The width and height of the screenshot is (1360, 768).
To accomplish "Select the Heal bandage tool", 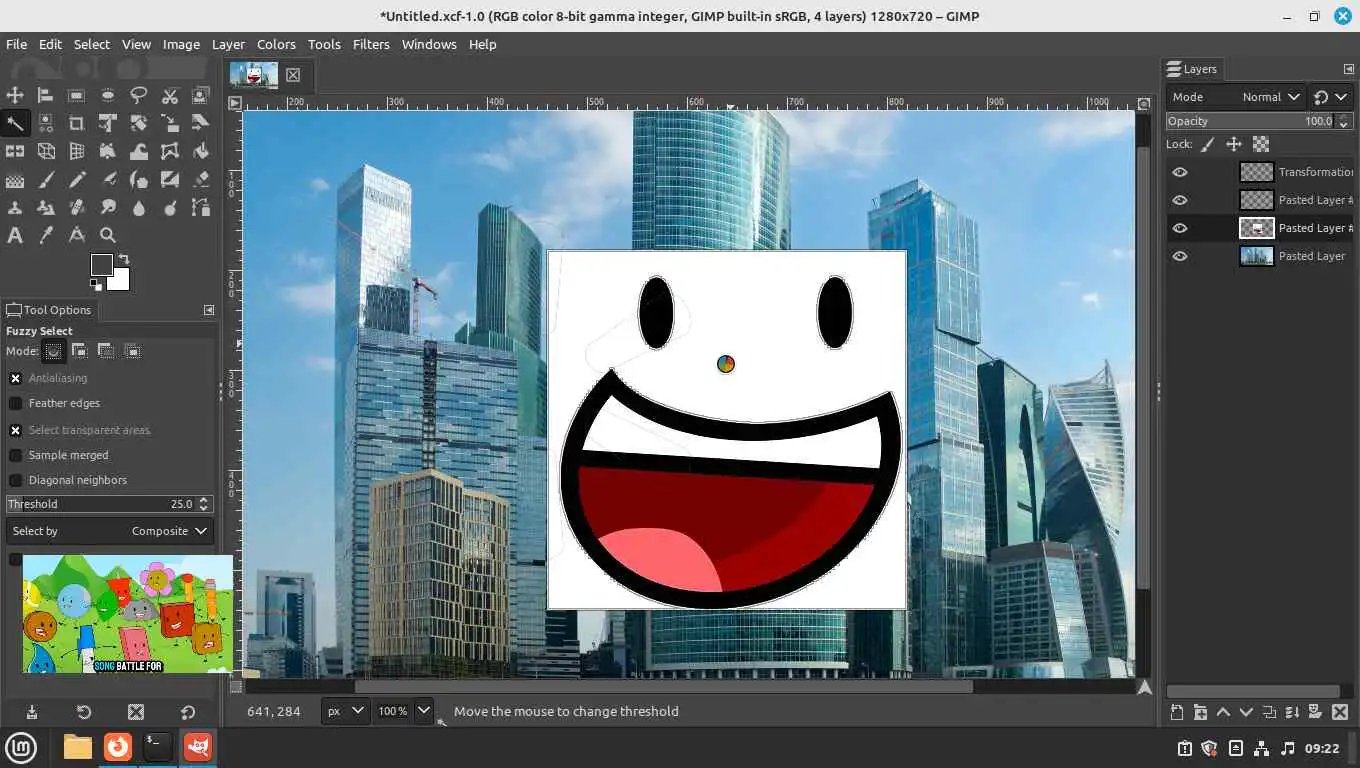I will [77, 208].
